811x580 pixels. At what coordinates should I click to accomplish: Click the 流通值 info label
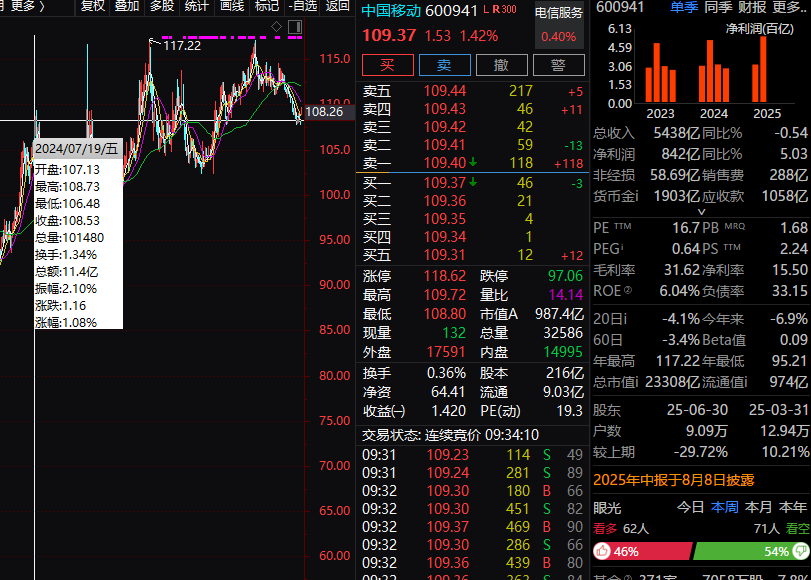(x=725, y=382)
